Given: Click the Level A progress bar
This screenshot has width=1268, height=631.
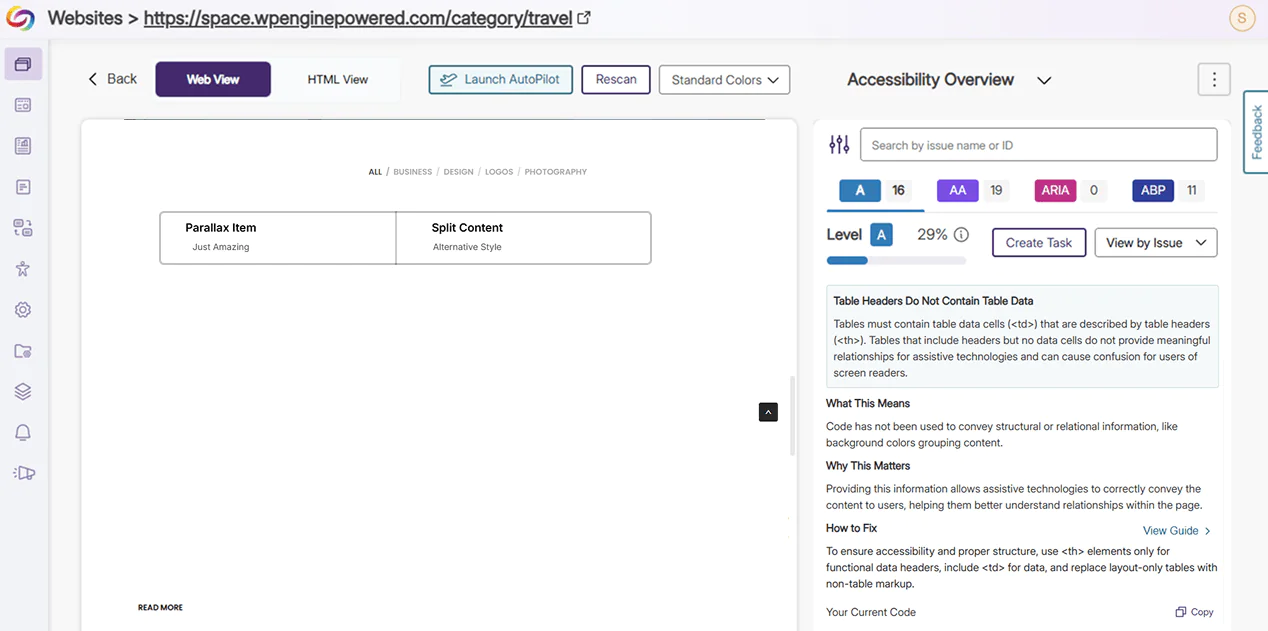Looking at the screenshot, I should (896, 260).
